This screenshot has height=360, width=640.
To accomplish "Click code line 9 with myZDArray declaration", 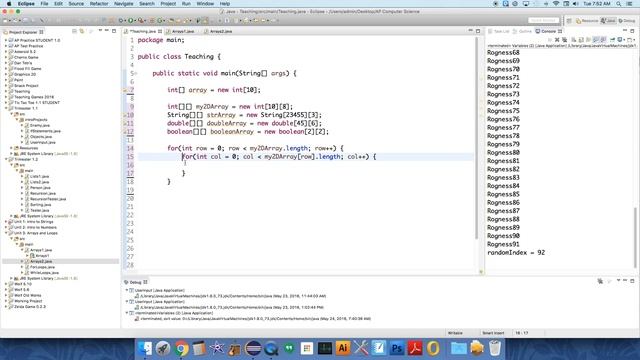I will pos(230,107).
